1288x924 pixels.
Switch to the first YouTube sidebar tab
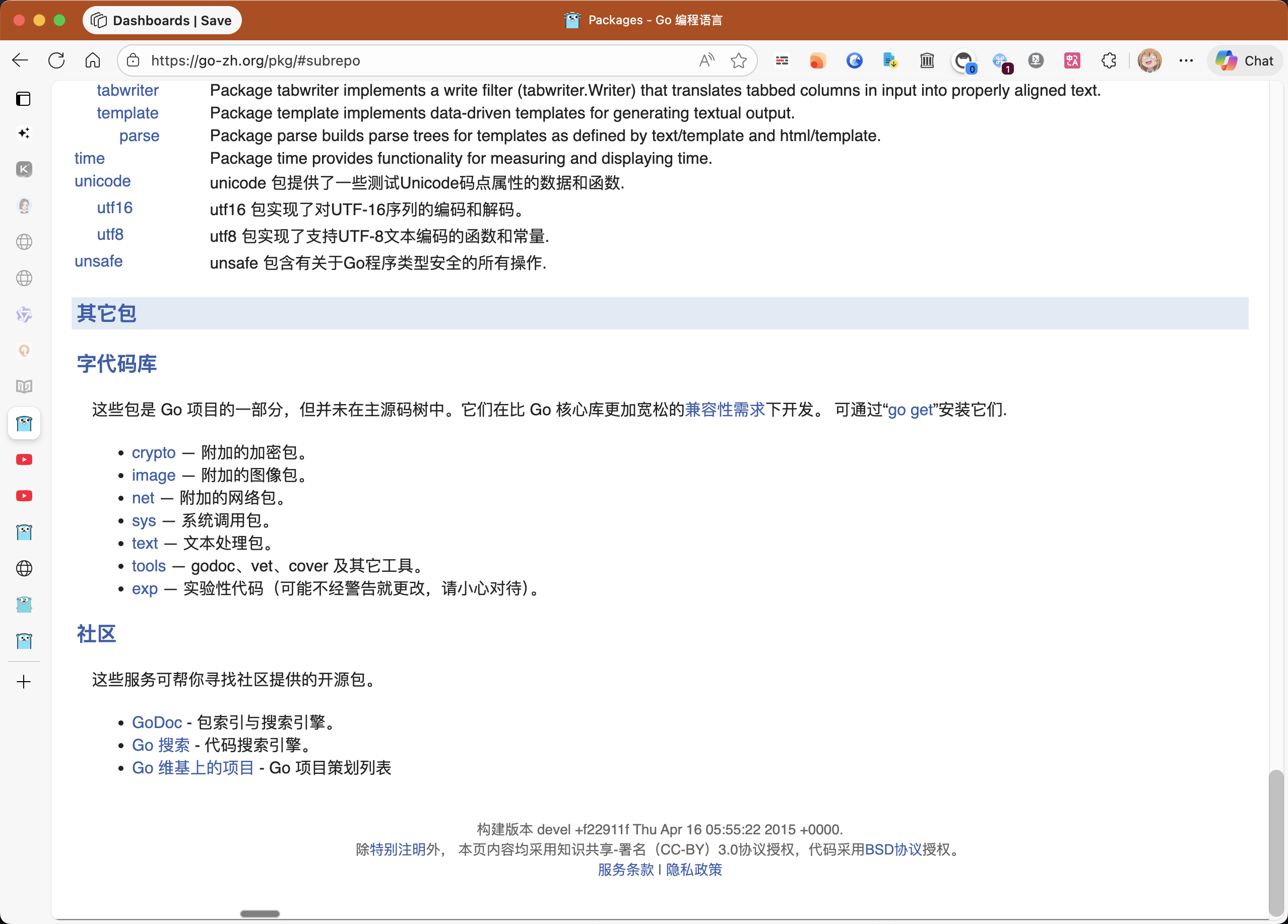click(24, 459)
